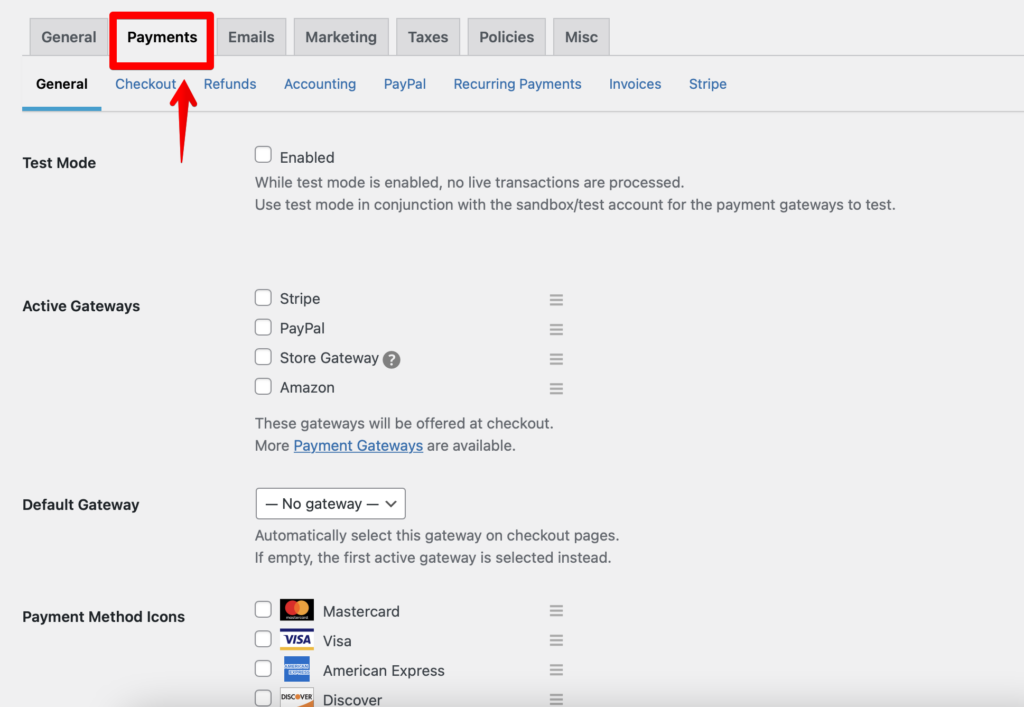Enable the Test Mode checkbox

point(263,155)
